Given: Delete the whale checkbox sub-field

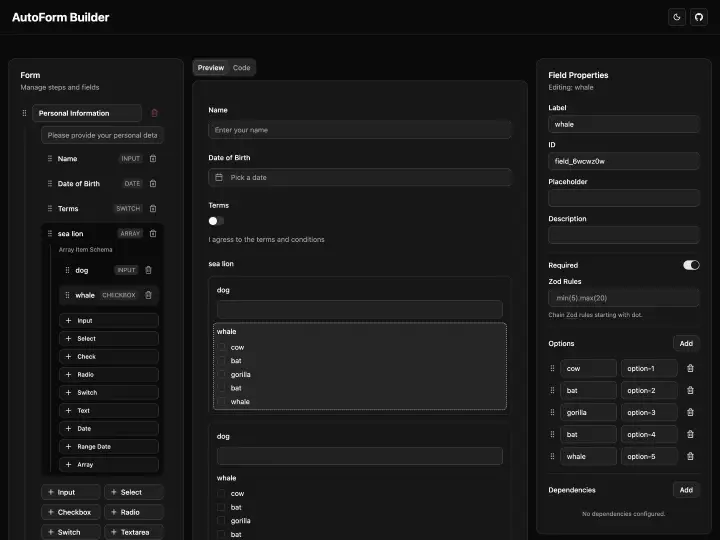Looking at the screenshot, I should [148, 295].
